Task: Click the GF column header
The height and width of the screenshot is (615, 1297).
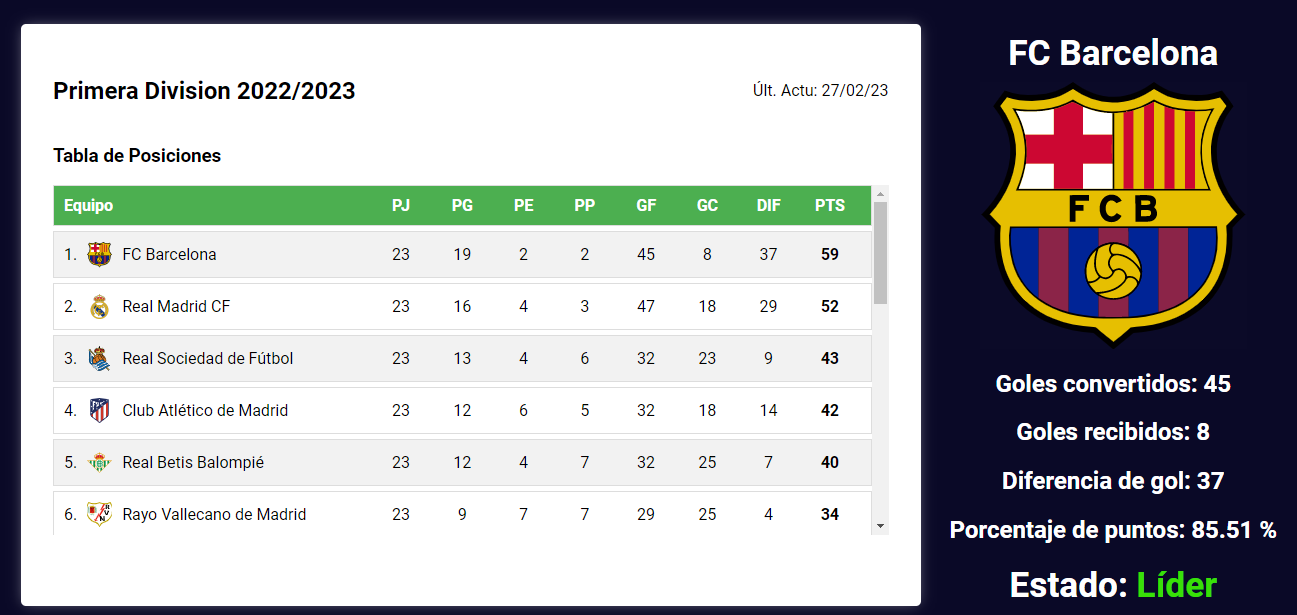Action: (x=646, y=205)
